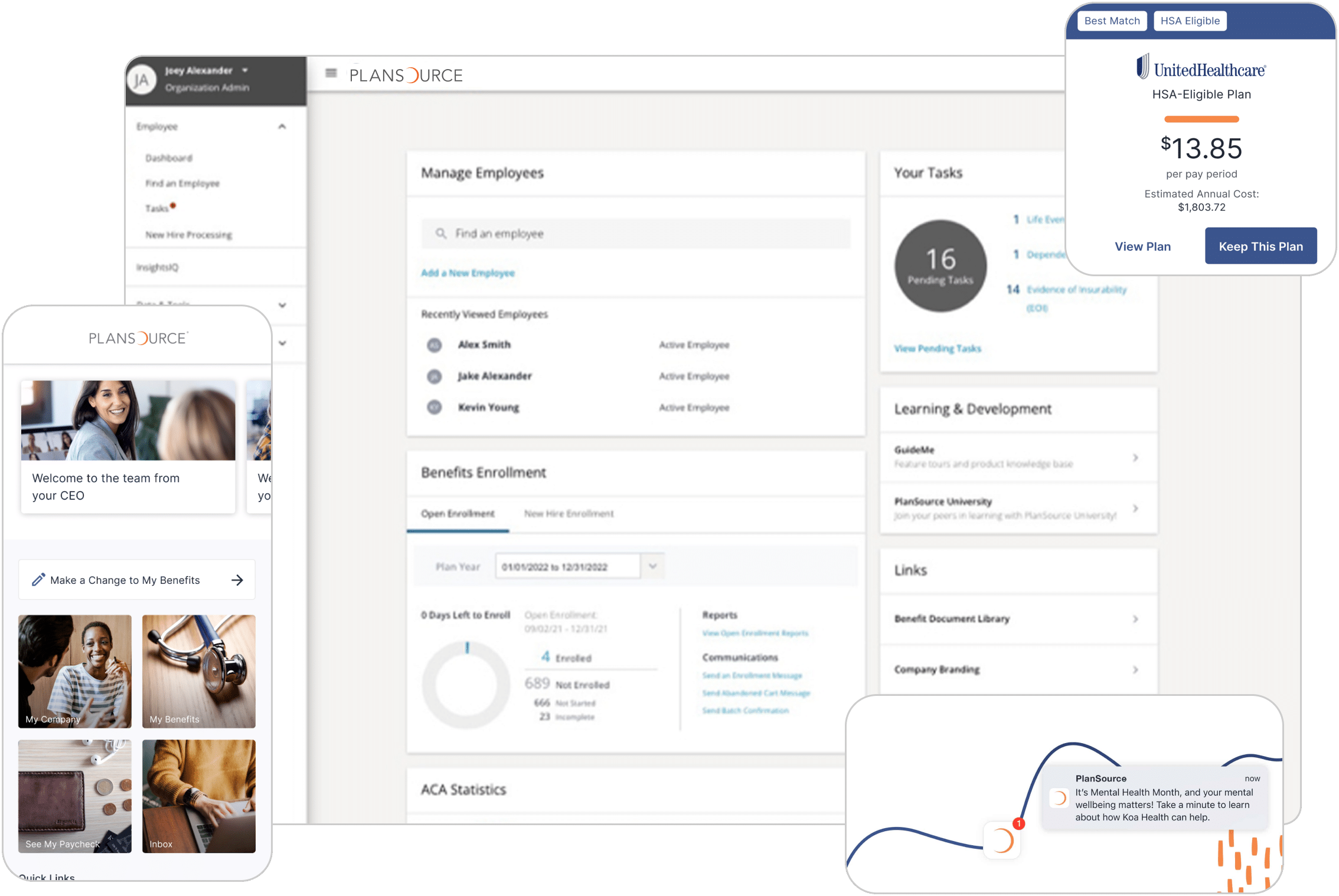Tap Make a Change to My Benefits
Screen dimensions: 1339x896
[x=137, y=580]
